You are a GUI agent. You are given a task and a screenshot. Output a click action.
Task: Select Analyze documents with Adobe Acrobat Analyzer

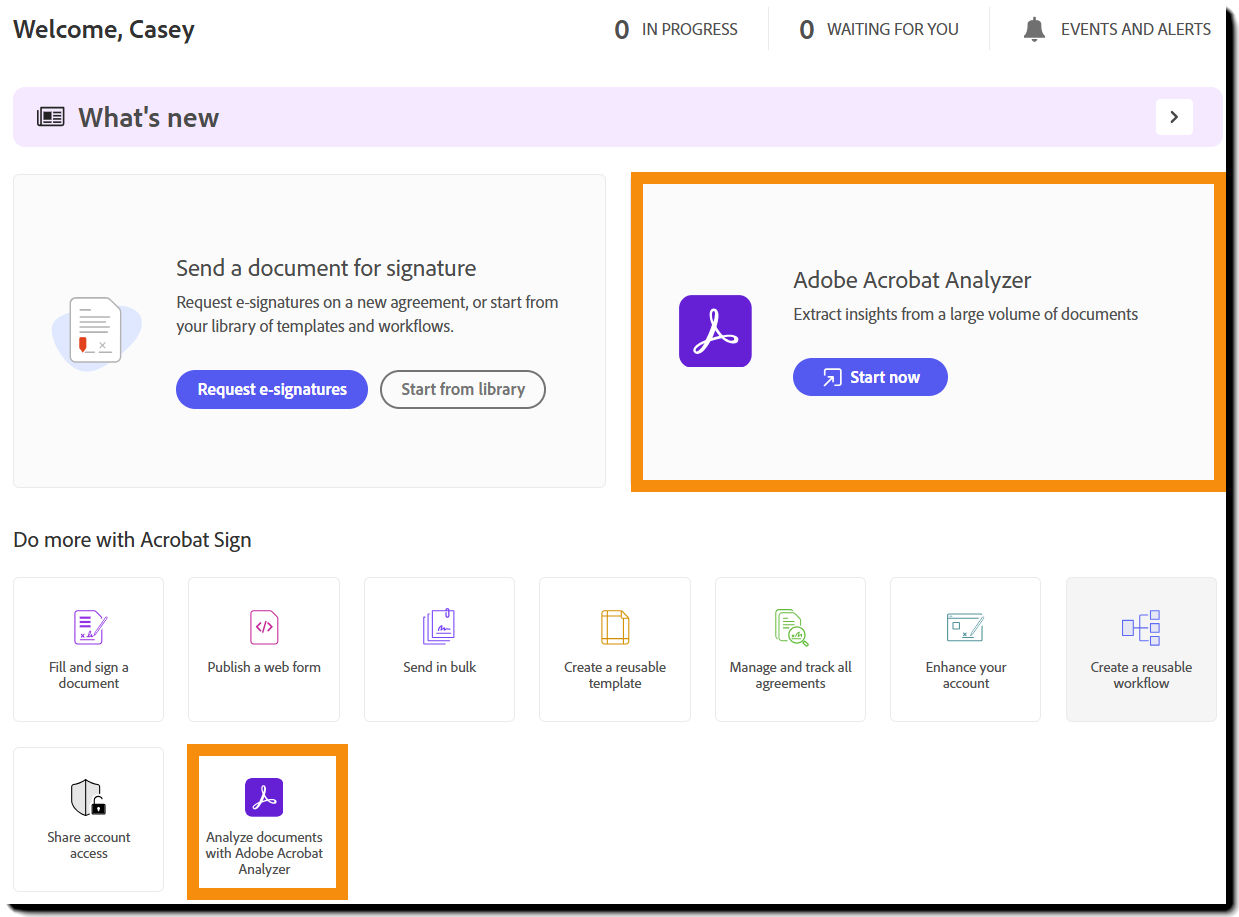coord(264,820)
